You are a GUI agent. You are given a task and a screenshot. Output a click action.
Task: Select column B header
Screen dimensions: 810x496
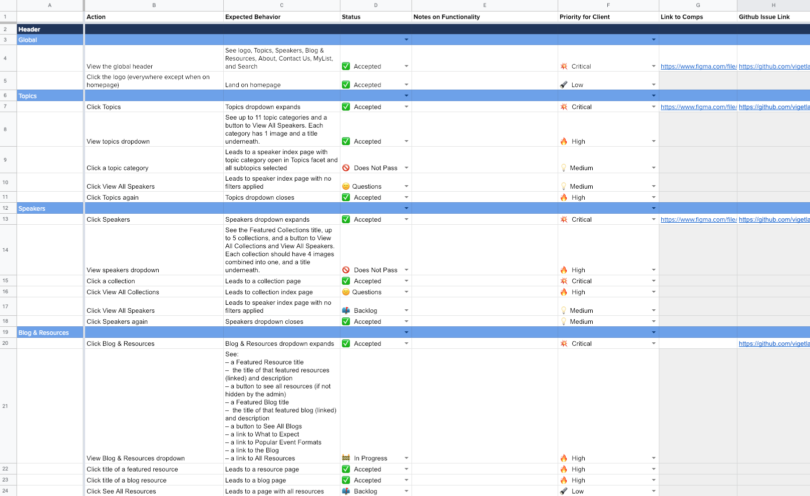click(x=154, y=5)
